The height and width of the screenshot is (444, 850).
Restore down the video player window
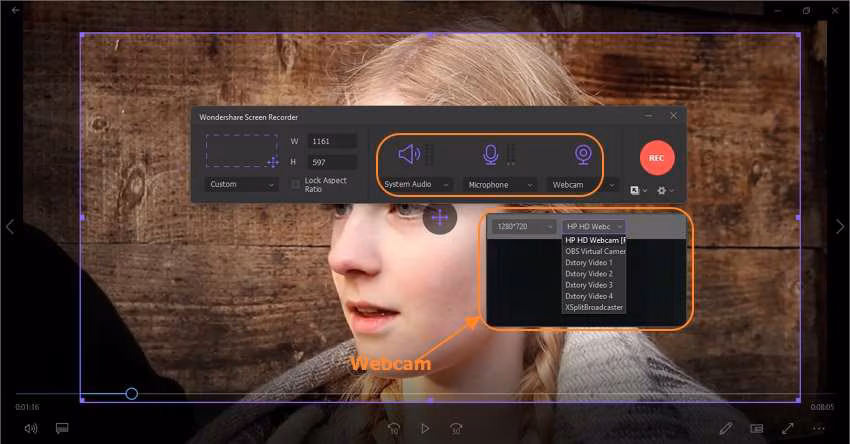point(807,10)
